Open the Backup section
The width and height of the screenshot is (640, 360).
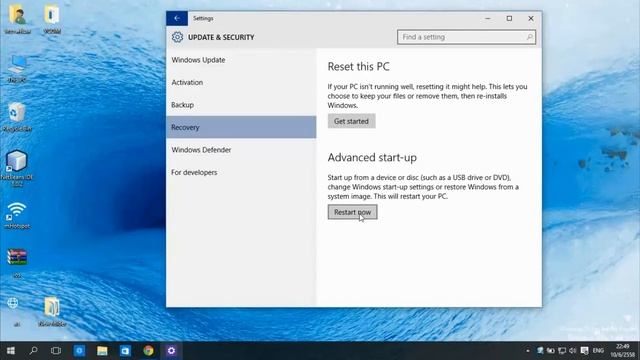point(241,105)
